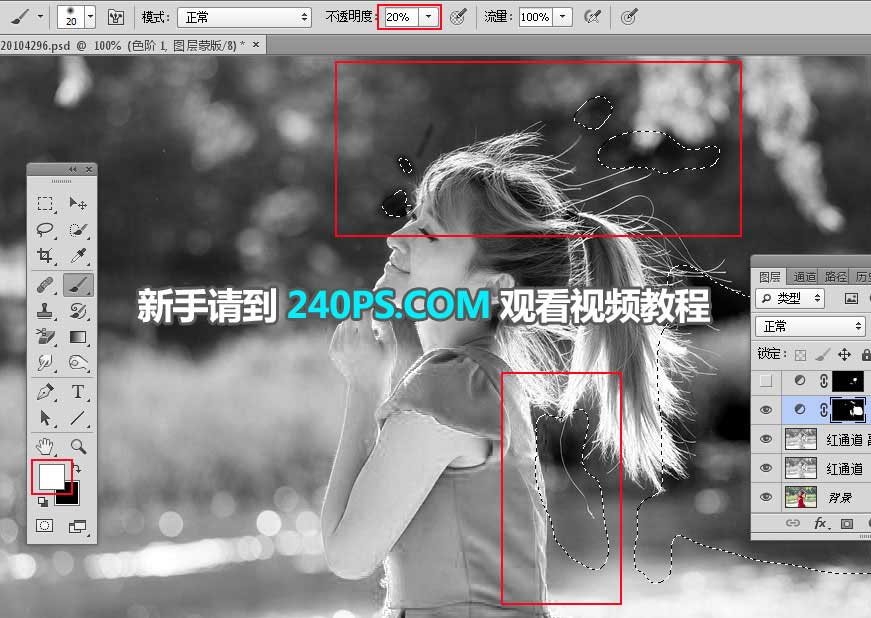
Task: Select the Brush tool in toolbox
Action: pos(78,285)
